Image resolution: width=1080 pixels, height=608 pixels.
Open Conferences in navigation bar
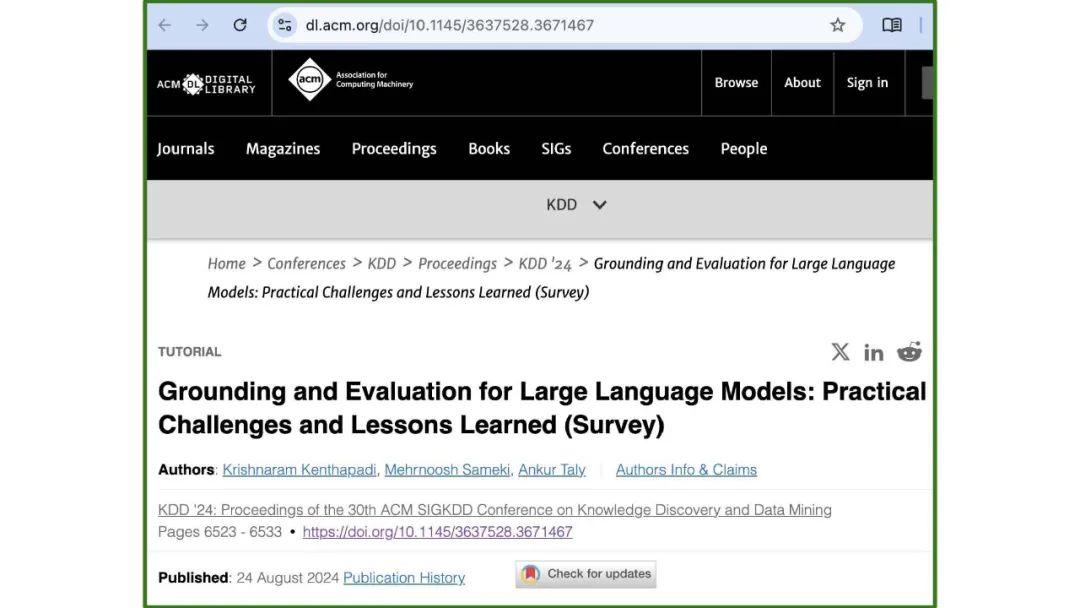click(645, 149)
